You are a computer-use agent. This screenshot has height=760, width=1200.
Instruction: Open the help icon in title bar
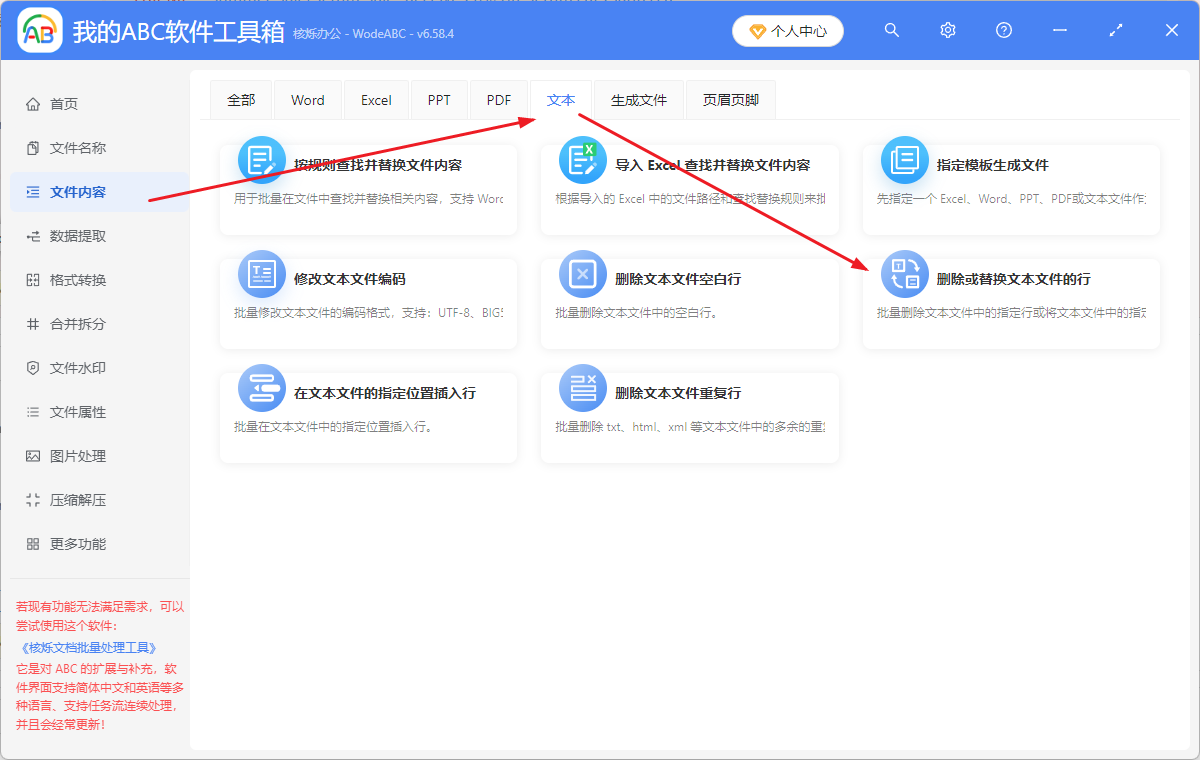[x=1003, y=30]
